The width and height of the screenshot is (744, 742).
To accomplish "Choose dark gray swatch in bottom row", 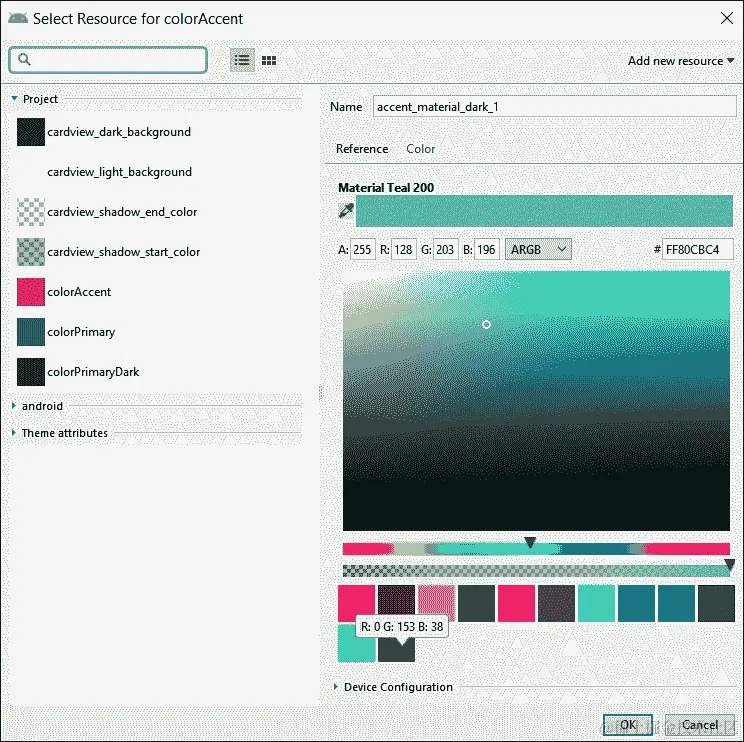I will pos(396,649).
